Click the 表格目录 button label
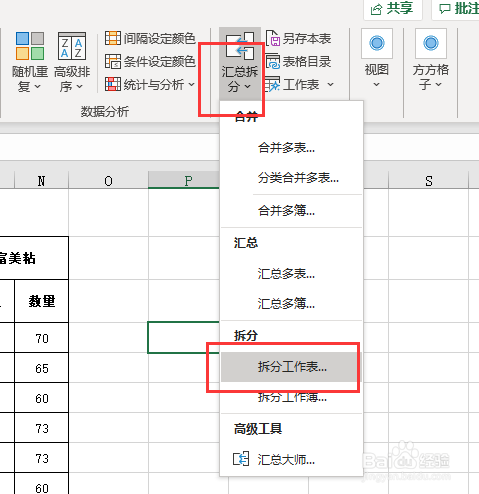The image size is (479, 494). [x=307, y=61]
